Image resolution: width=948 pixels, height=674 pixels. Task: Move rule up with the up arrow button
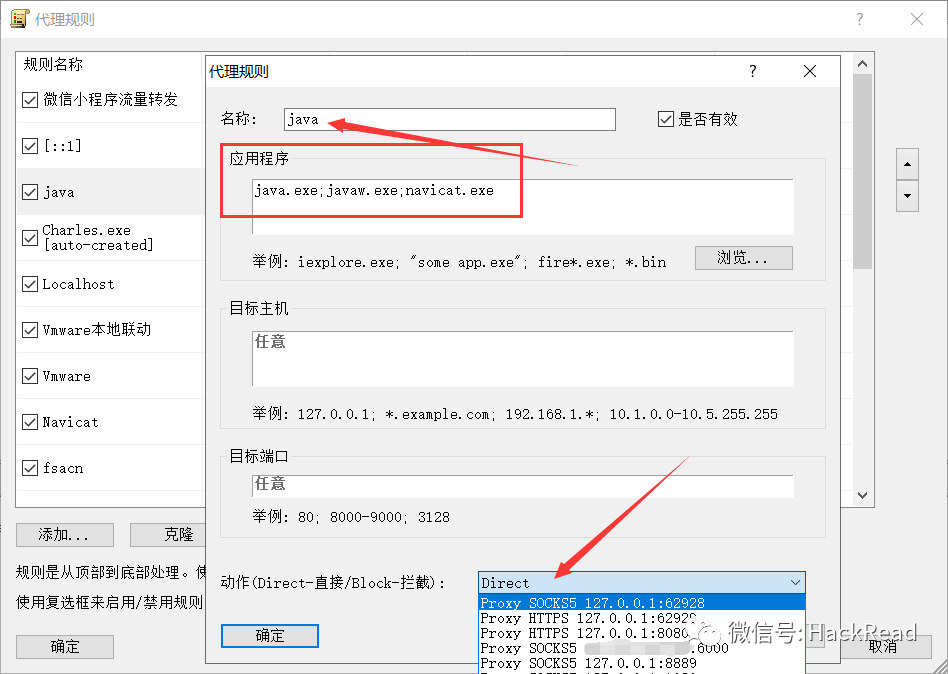(907, 164)
